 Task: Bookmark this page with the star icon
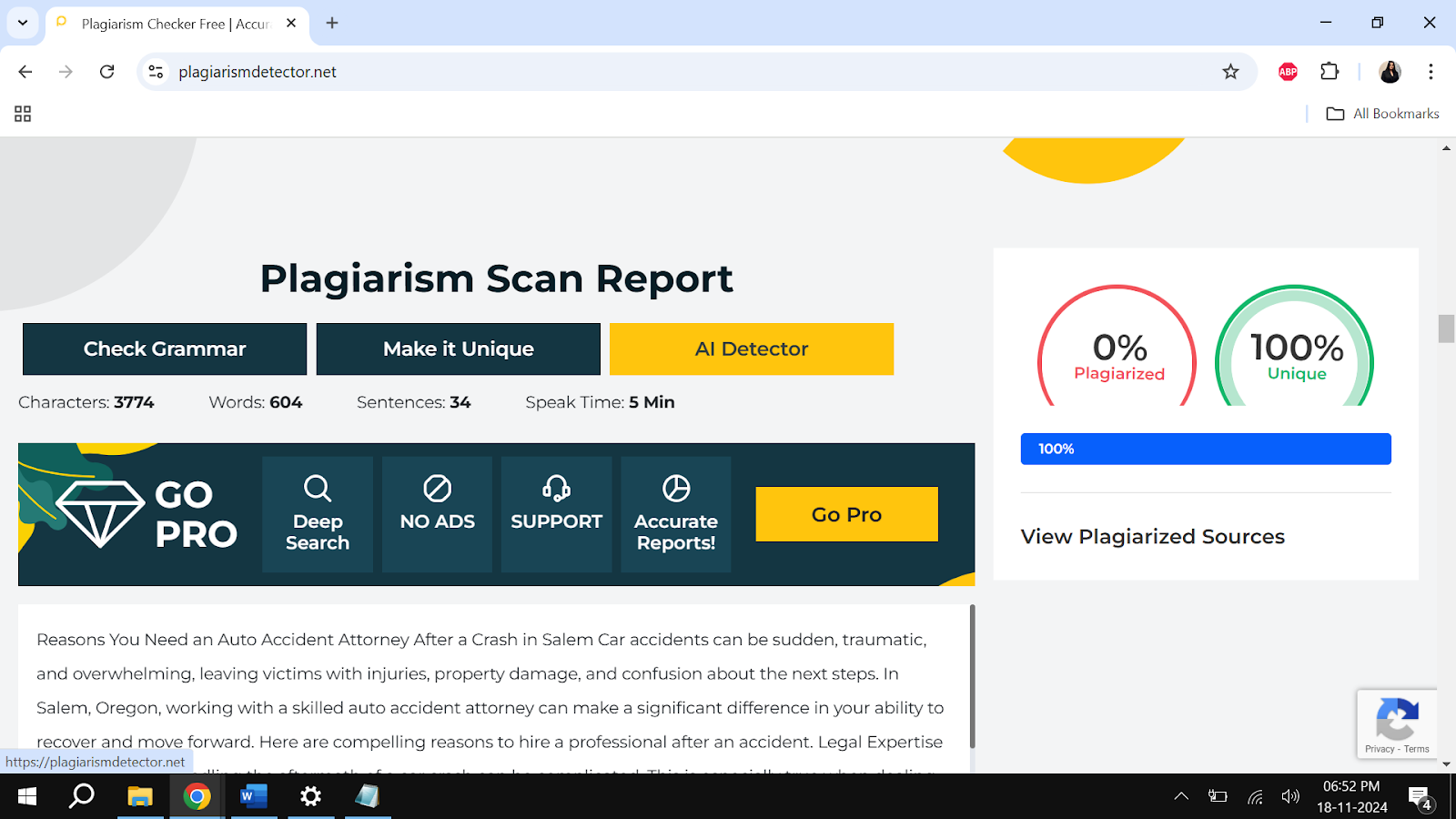point(1230,72)
